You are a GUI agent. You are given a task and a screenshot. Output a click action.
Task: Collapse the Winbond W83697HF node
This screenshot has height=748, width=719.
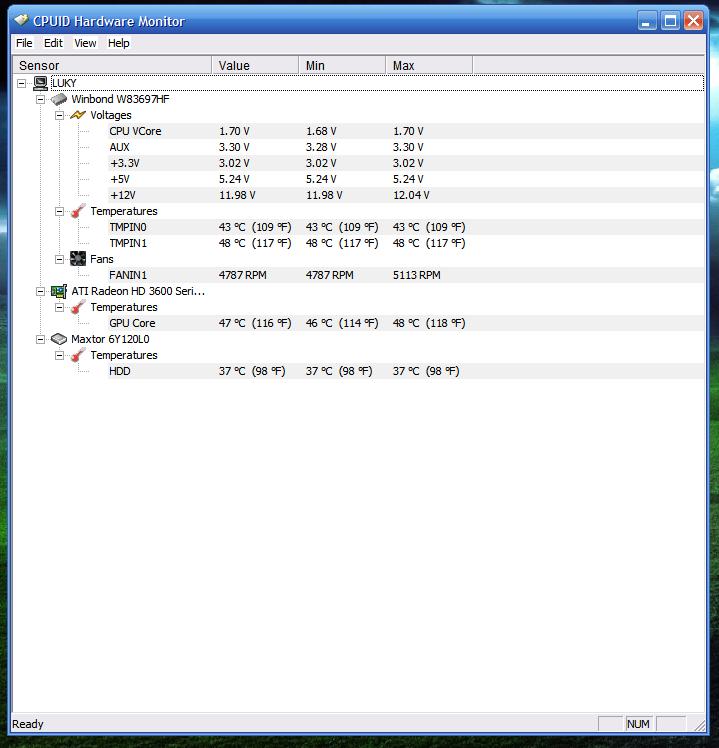[x=41, y=99]
